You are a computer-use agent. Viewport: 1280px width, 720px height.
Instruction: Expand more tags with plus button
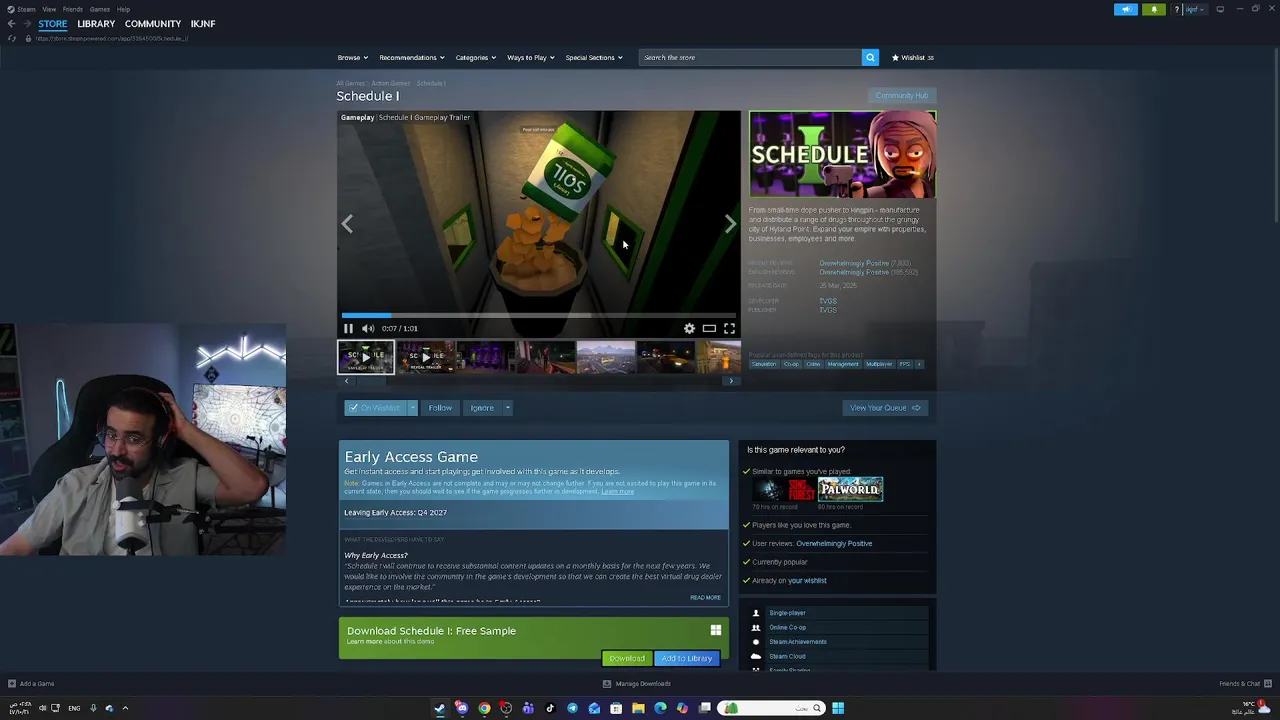(x=919, y=364)
